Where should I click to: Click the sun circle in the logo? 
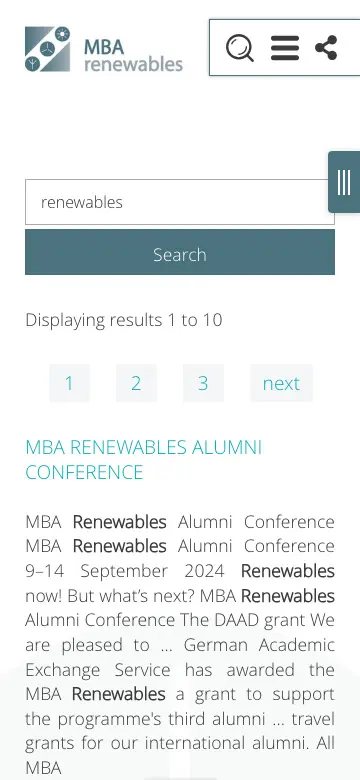click(62, 34)
